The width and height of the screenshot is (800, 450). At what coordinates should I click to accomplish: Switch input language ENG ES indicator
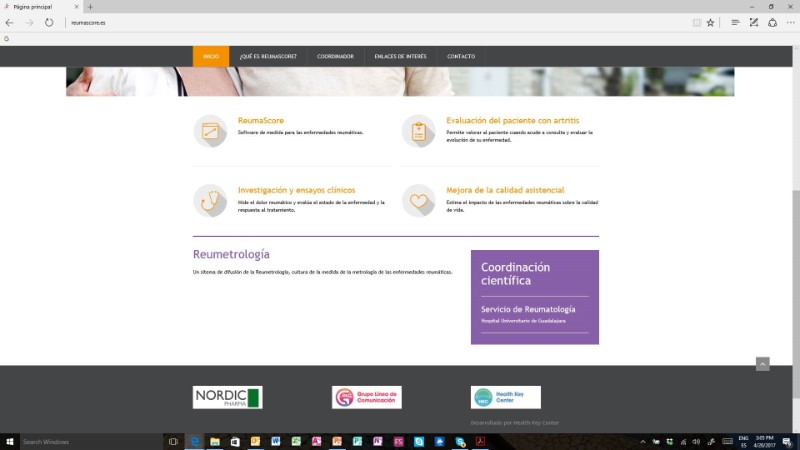743,442
